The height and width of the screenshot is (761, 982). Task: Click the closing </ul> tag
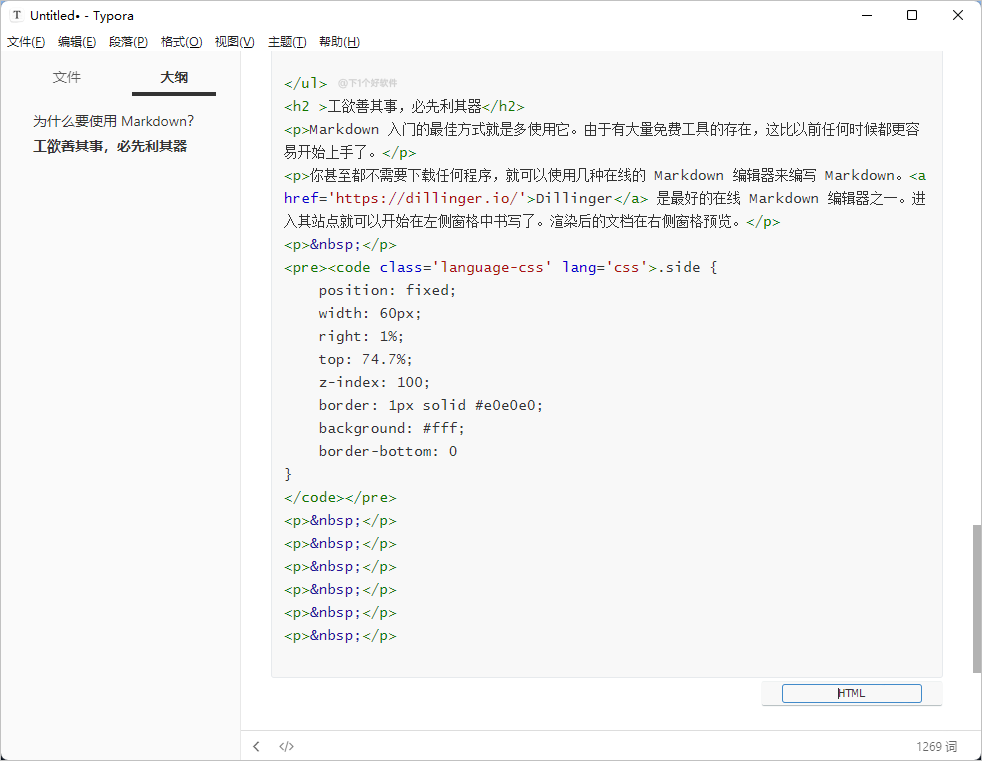(306, 83)
